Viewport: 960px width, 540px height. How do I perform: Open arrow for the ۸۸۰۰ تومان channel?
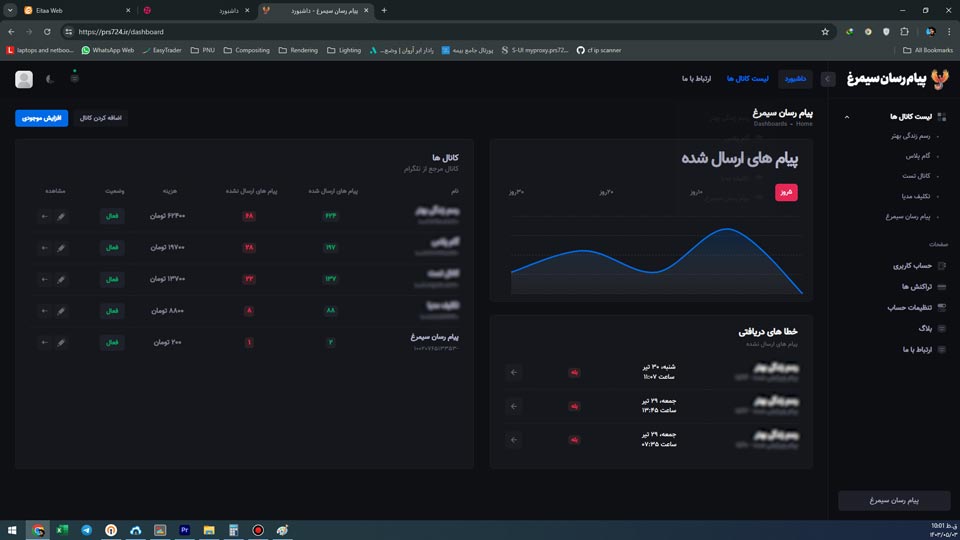click(44, 311)
